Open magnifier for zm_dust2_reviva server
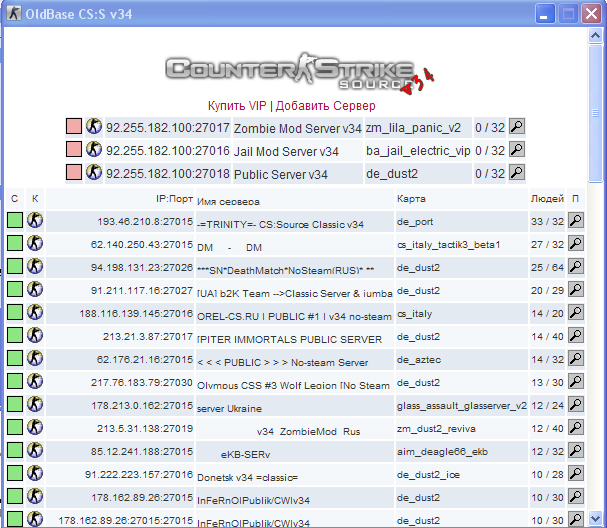Image resolution: width=607 pixels, height=528 pixels. 576,428
